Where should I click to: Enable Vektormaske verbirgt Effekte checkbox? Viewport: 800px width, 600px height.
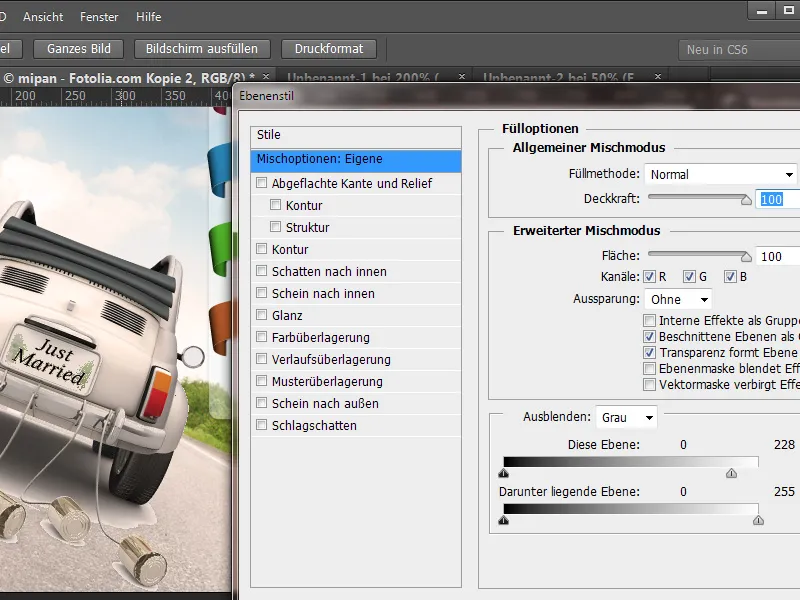[x=649, y=385]
